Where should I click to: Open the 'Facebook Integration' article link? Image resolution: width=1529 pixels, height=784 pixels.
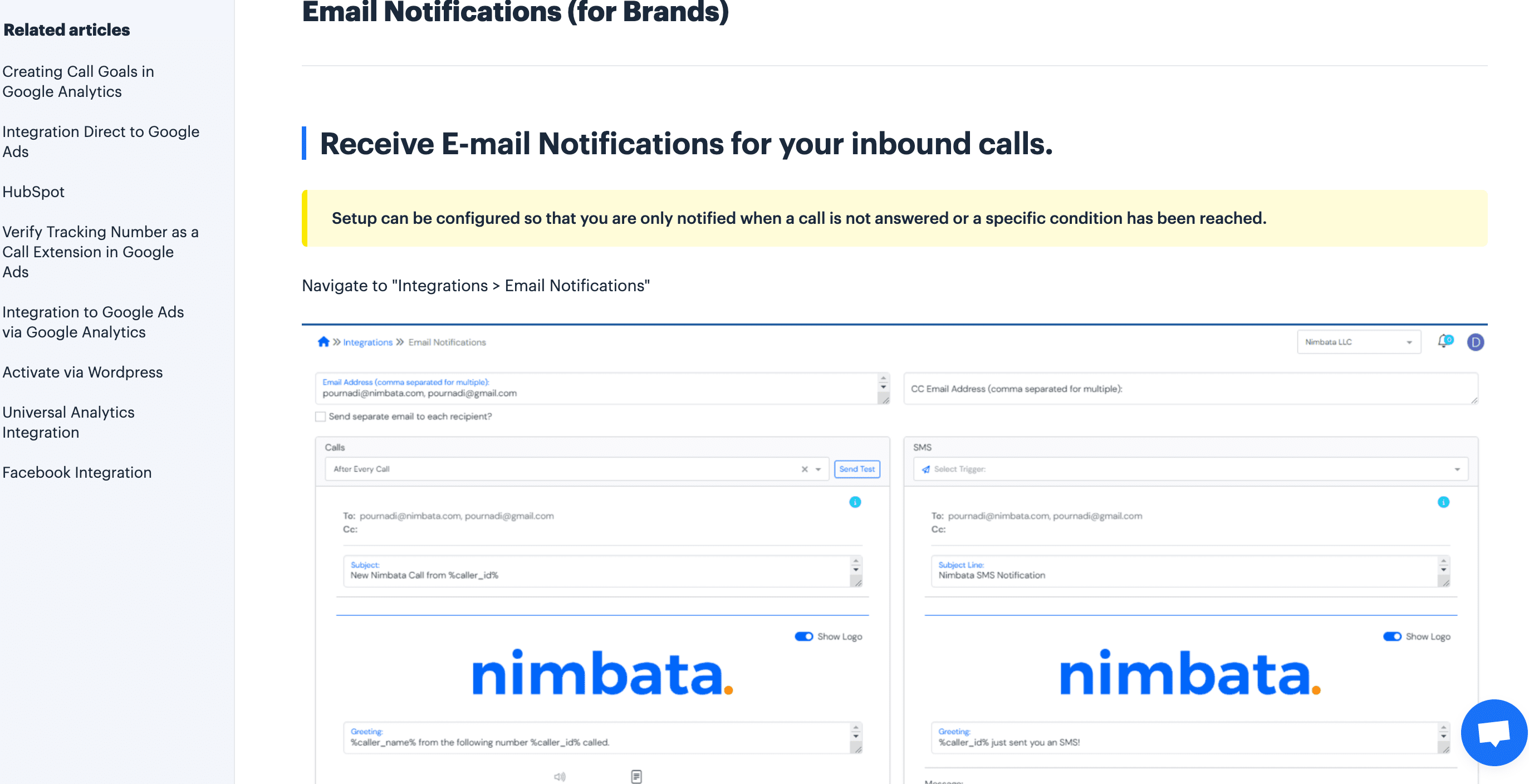77,472
